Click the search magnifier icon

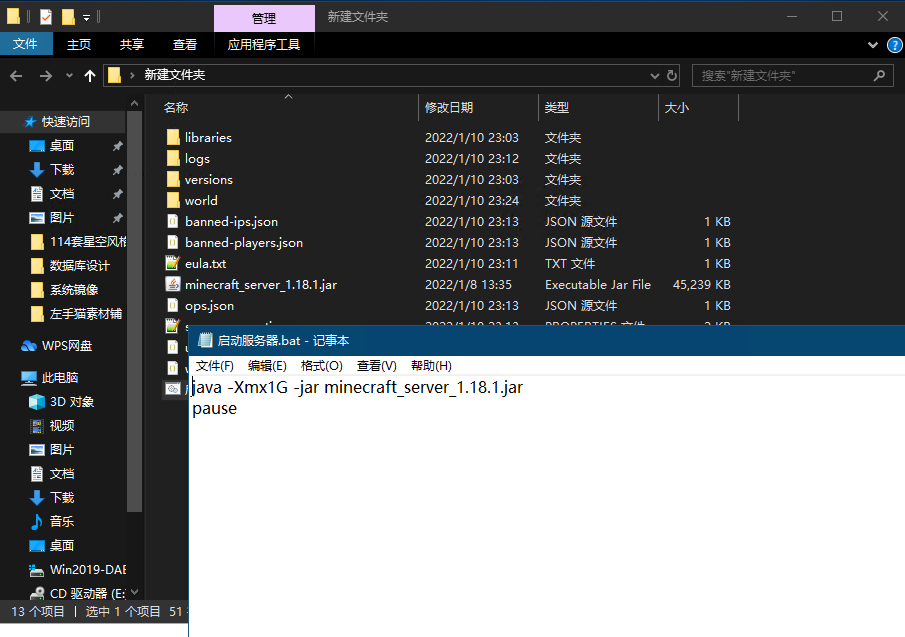(x=879, y=76)
